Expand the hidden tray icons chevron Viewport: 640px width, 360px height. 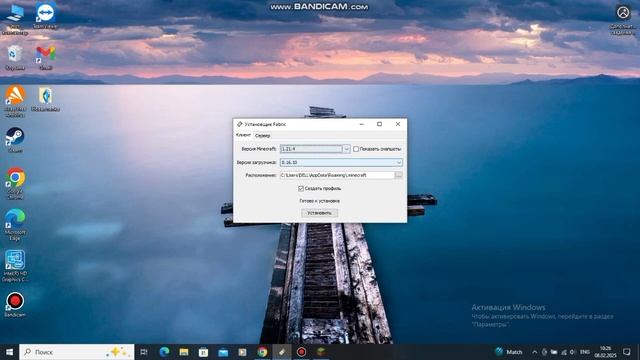[x=534, y=352]
